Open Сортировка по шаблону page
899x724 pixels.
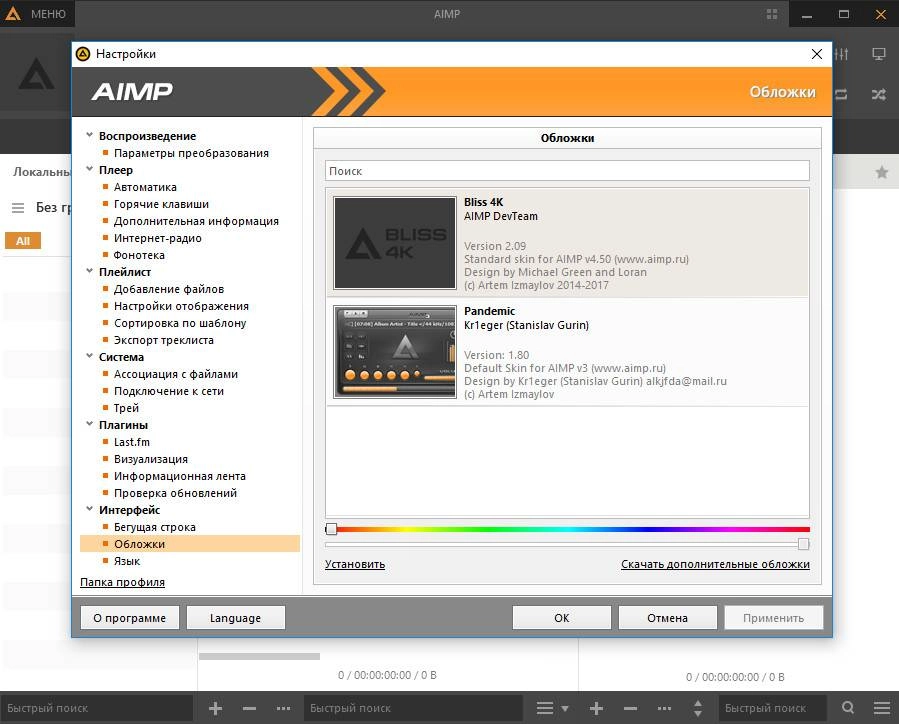click(180, 323)
